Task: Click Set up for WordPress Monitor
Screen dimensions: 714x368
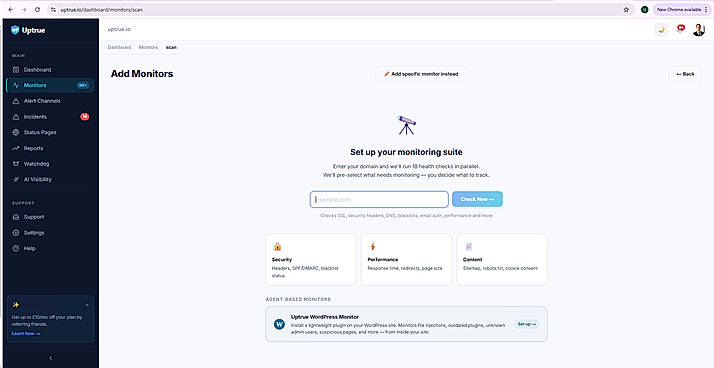Action: pyautogui.click(x=526, y=324)
